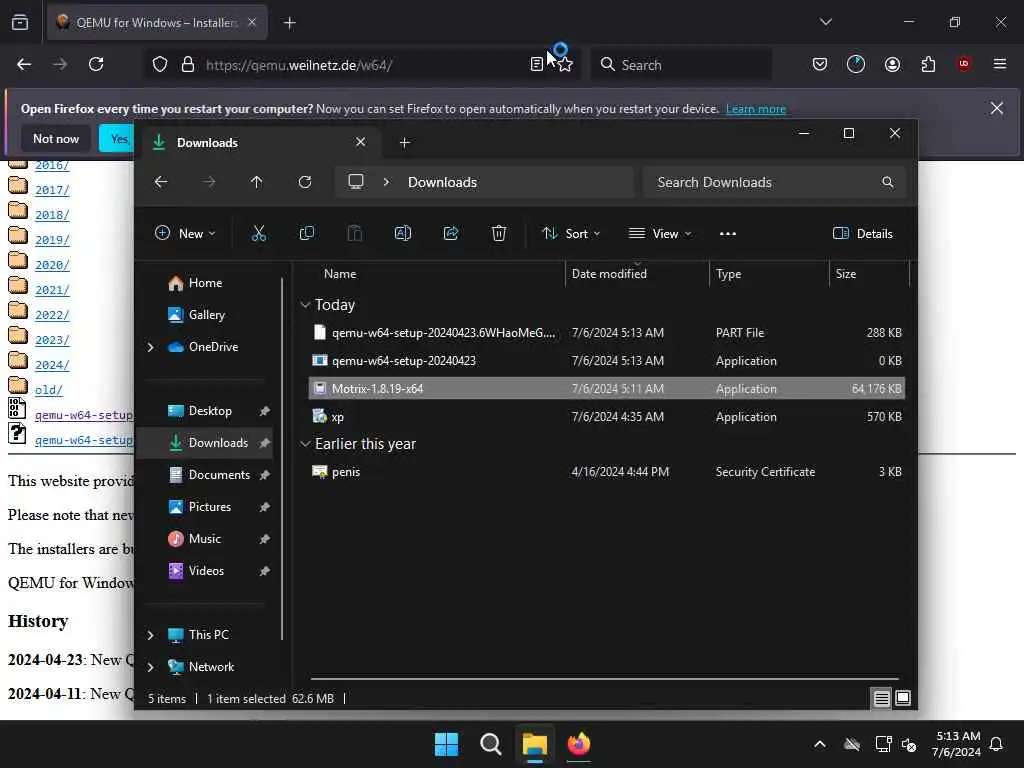Toggle Firefox reader view icon
This screenshot has width=1024, height=768.
coord(536,64)
